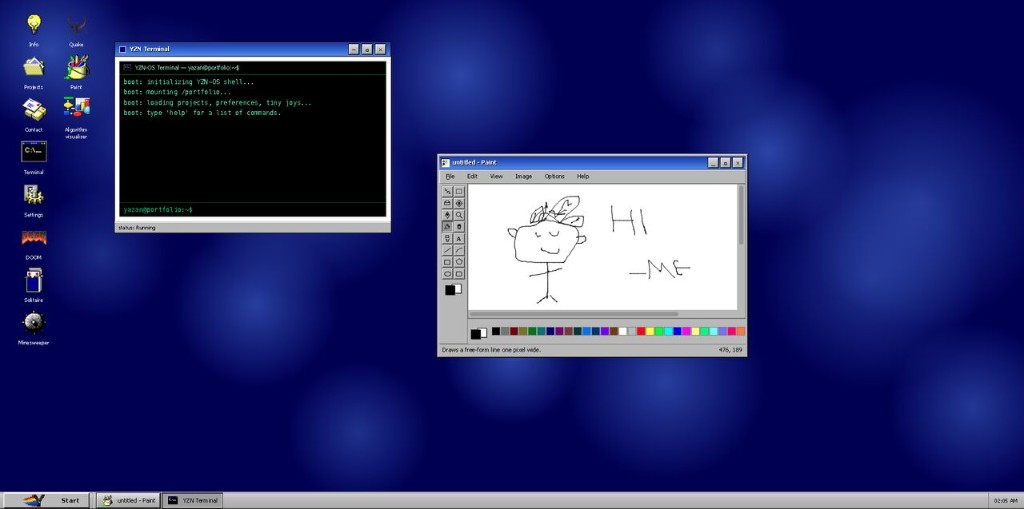The image size is (1024, 509).
Task: Choose the Eraser tool in Paint
Action: pos(447,203)
